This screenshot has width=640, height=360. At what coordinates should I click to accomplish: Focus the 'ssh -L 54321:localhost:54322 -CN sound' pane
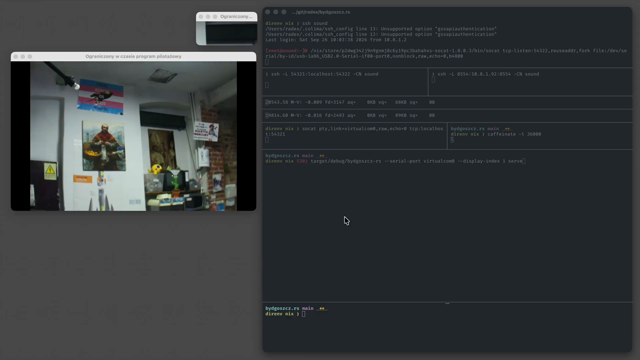click(x=345, y=82)
